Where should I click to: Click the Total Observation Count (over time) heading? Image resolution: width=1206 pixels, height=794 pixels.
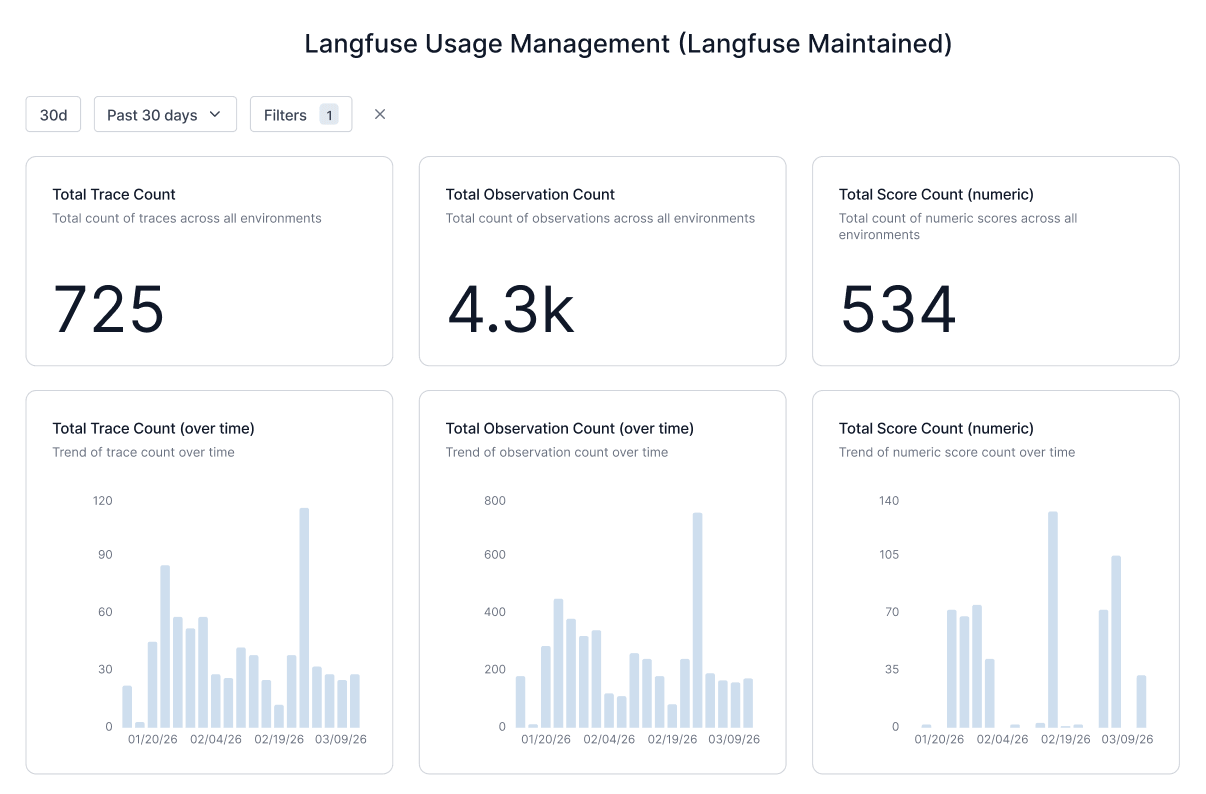pos(569,428)
